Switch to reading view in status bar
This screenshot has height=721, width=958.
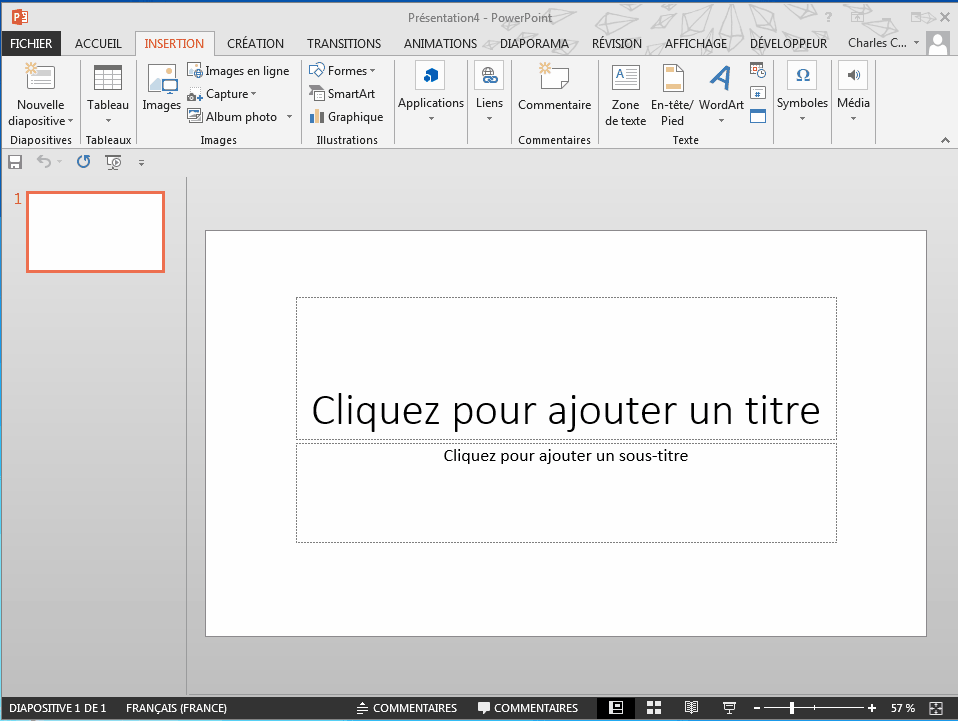click(691, 708)
